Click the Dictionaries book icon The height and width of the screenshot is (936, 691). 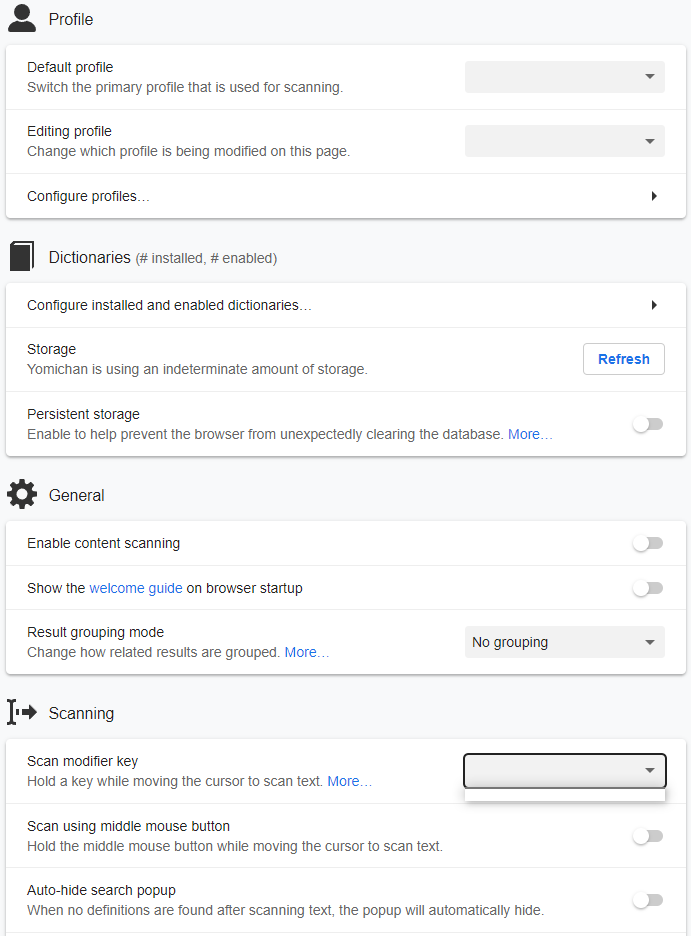(22, 257)
